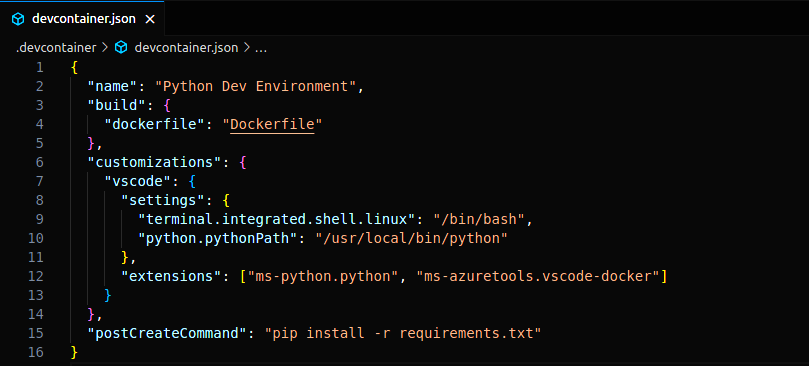Click the closing brace on line 16

coord(74,352)
